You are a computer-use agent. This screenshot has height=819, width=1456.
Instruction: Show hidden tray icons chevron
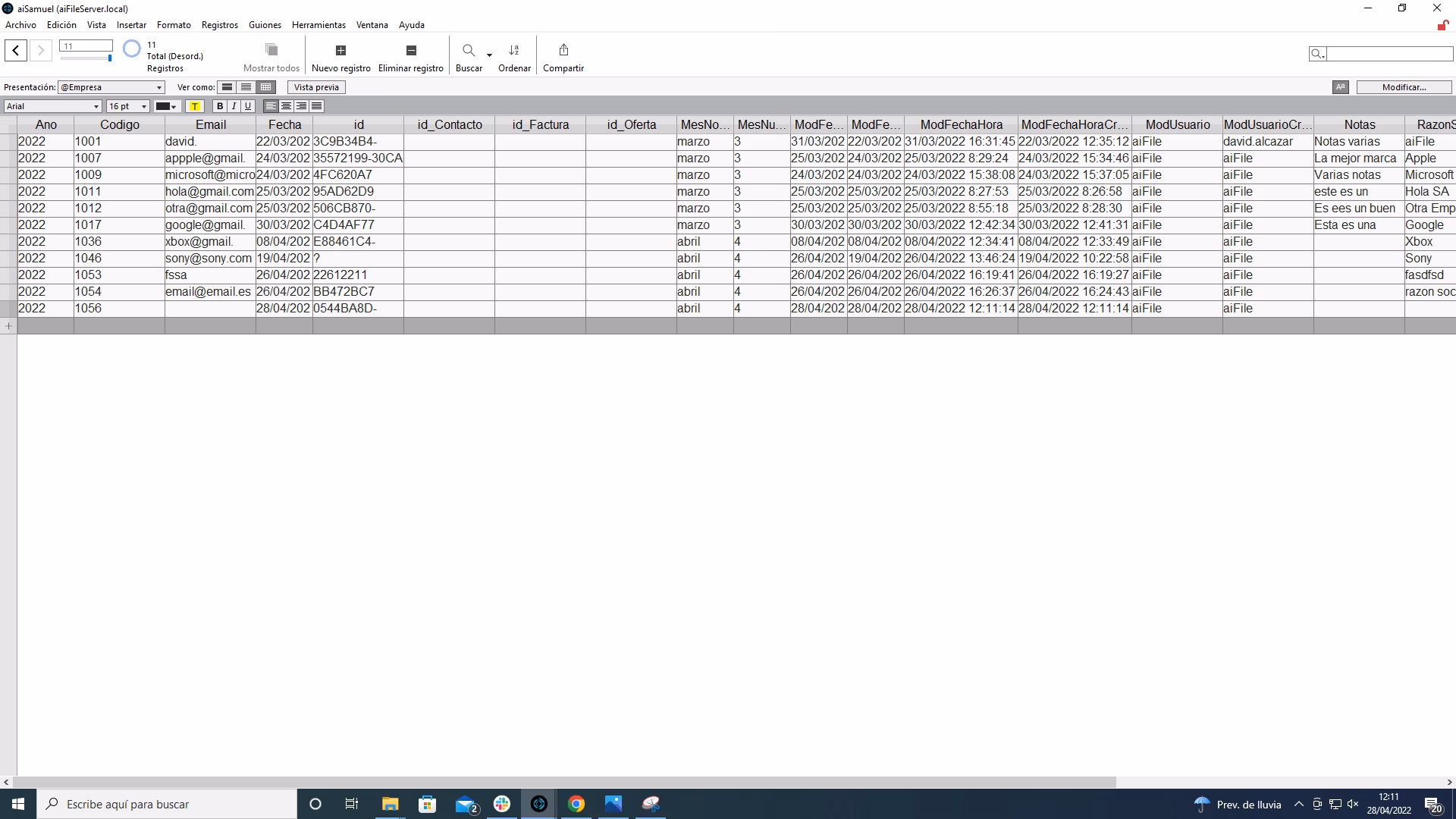[1298, 804]
